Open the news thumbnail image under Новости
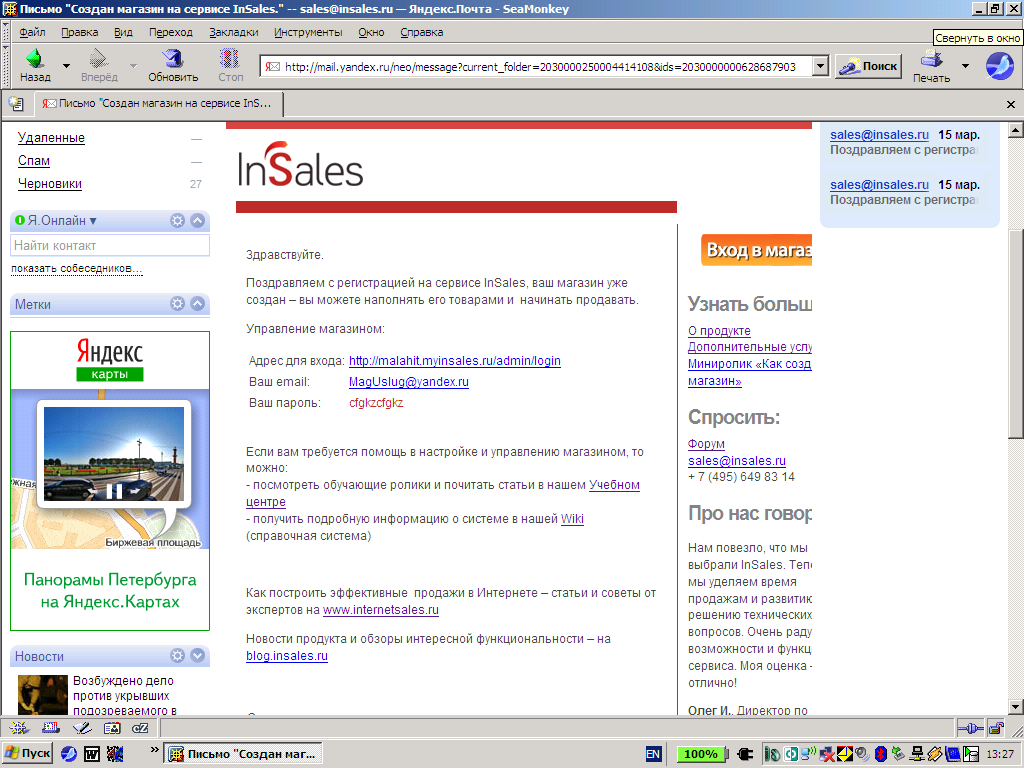The width and height of the screenshot is (1024, 768). 42,694
